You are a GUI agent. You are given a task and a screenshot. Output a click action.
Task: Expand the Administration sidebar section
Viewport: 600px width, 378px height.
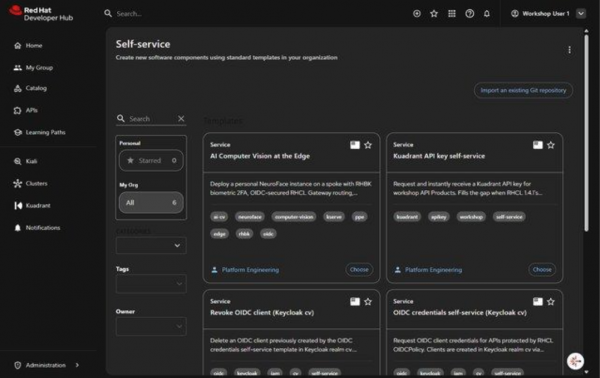[47, 365]
